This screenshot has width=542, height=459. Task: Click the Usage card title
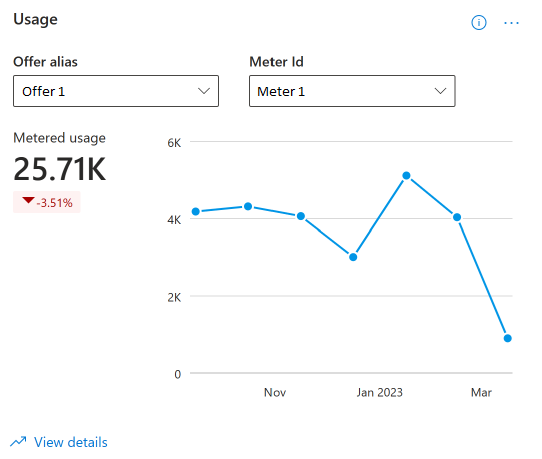(x=35, y=19)
